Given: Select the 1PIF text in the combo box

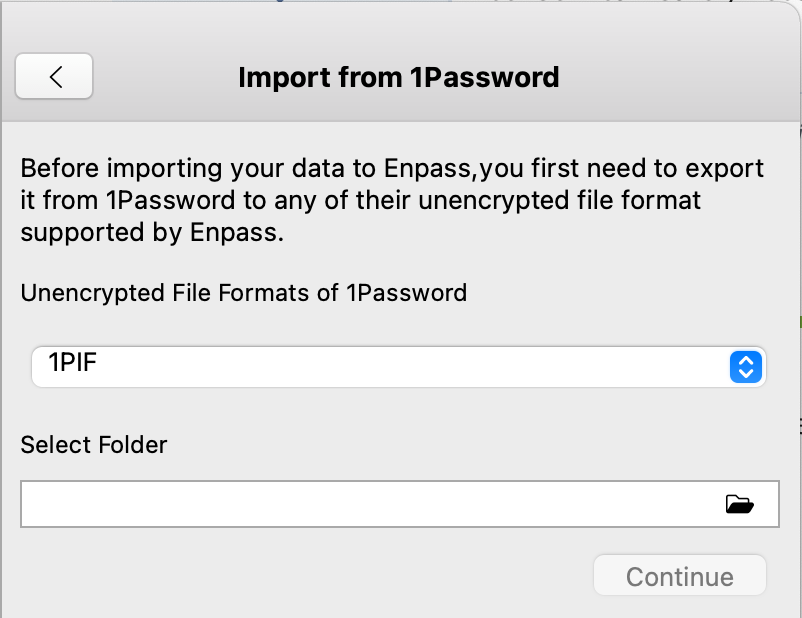Looking at the screenshot, I should pyautogui.click(x=72, y=366).
